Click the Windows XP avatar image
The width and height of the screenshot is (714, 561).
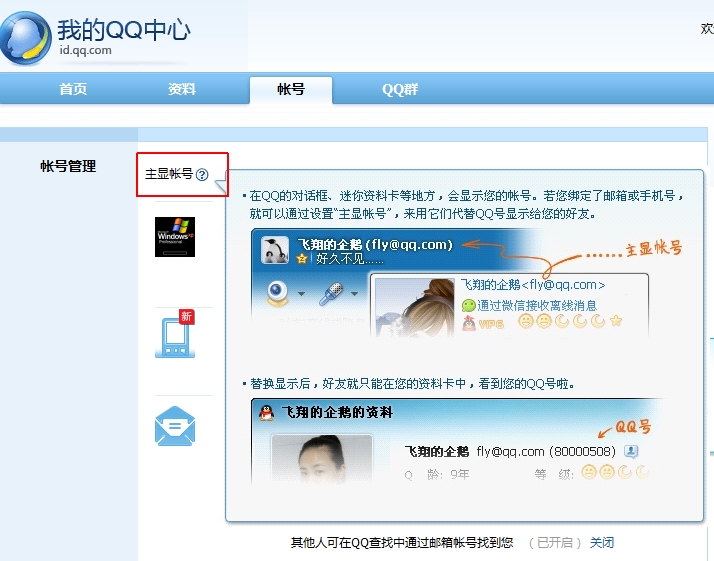[x=175, y=237]
